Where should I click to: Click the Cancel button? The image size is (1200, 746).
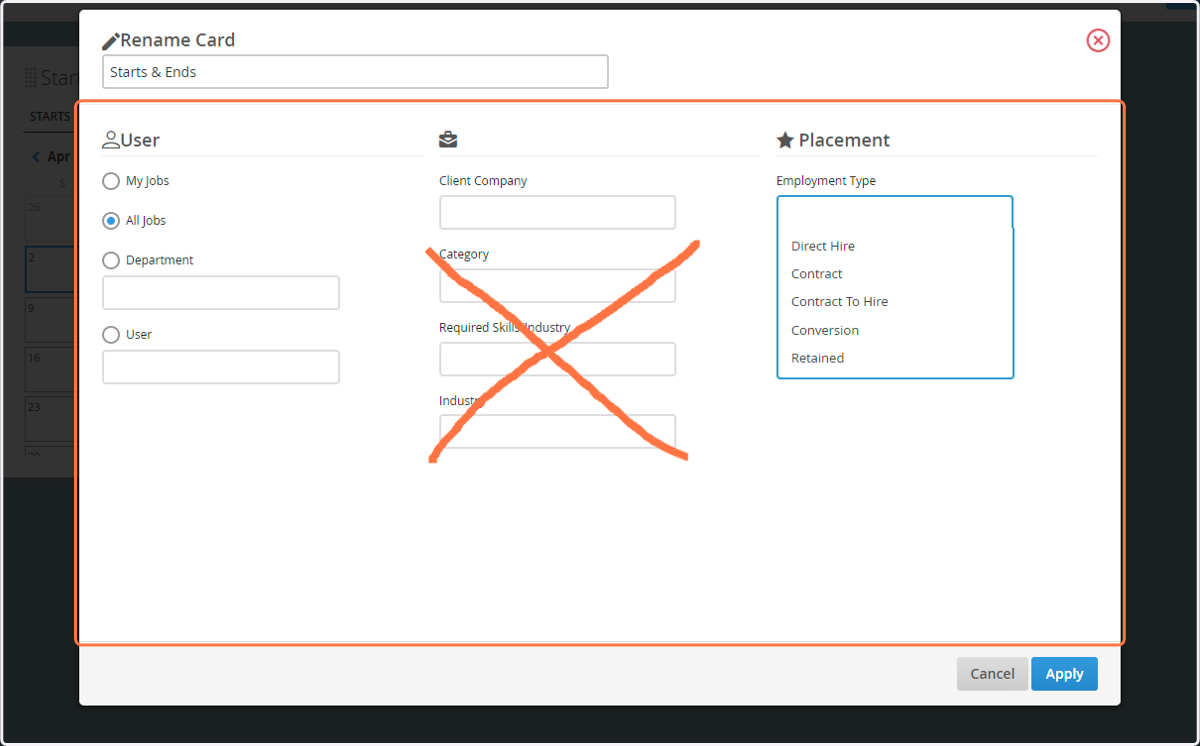[992, 674]
